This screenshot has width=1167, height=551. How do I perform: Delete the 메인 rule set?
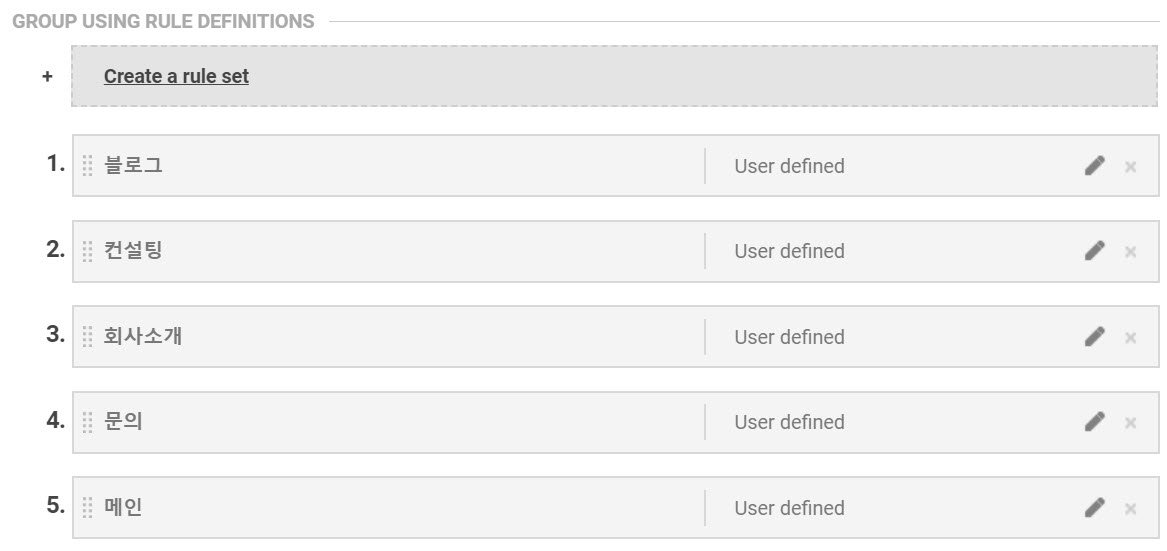(1131, 509)
